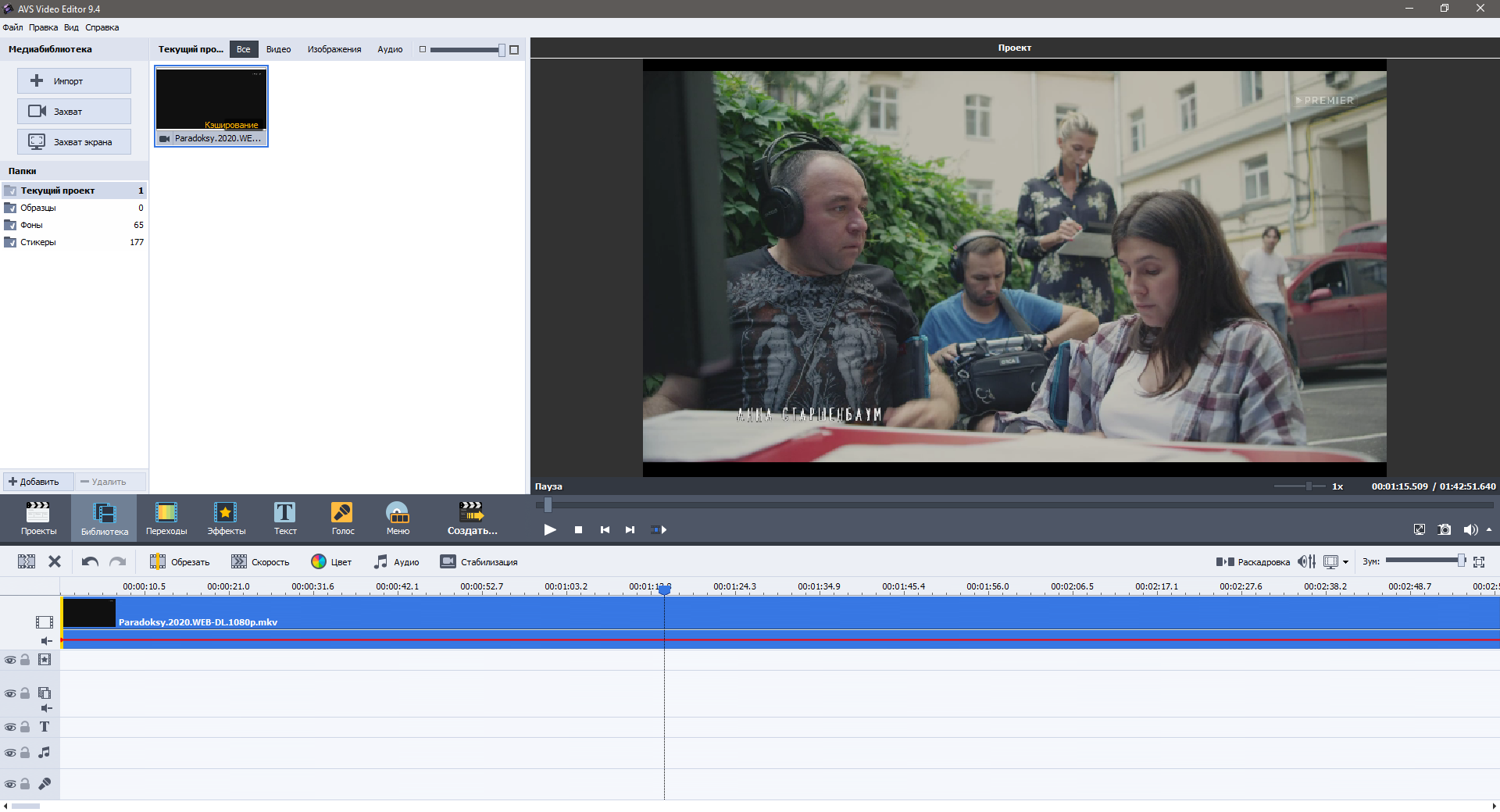Switch to the Изображения filter tab
The image size is (1500, 812).
point(334,49)
